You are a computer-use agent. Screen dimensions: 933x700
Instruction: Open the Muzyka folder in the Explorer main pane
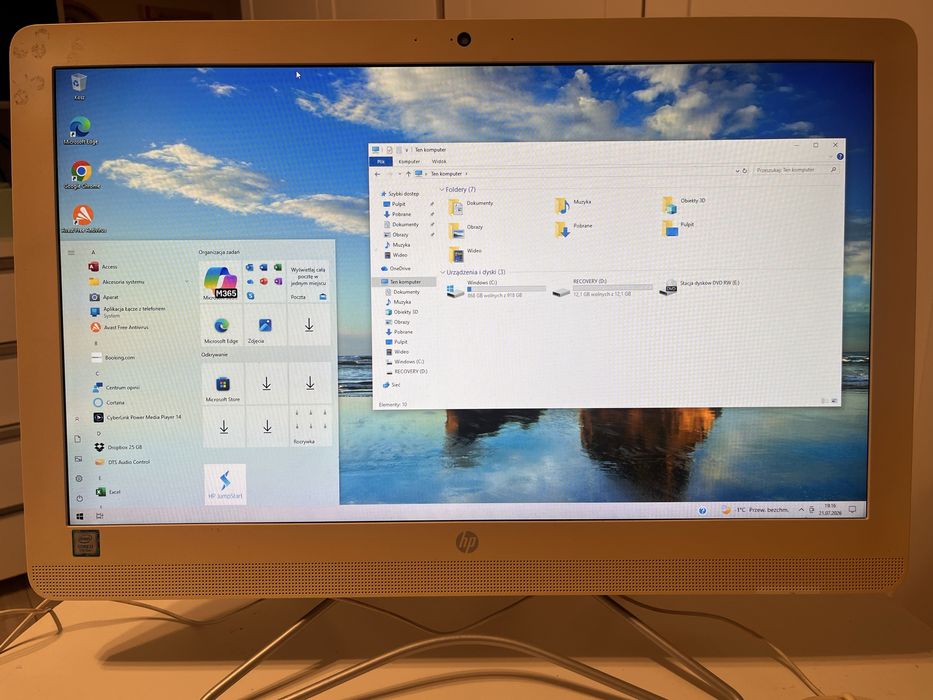[x=572, y=204]
